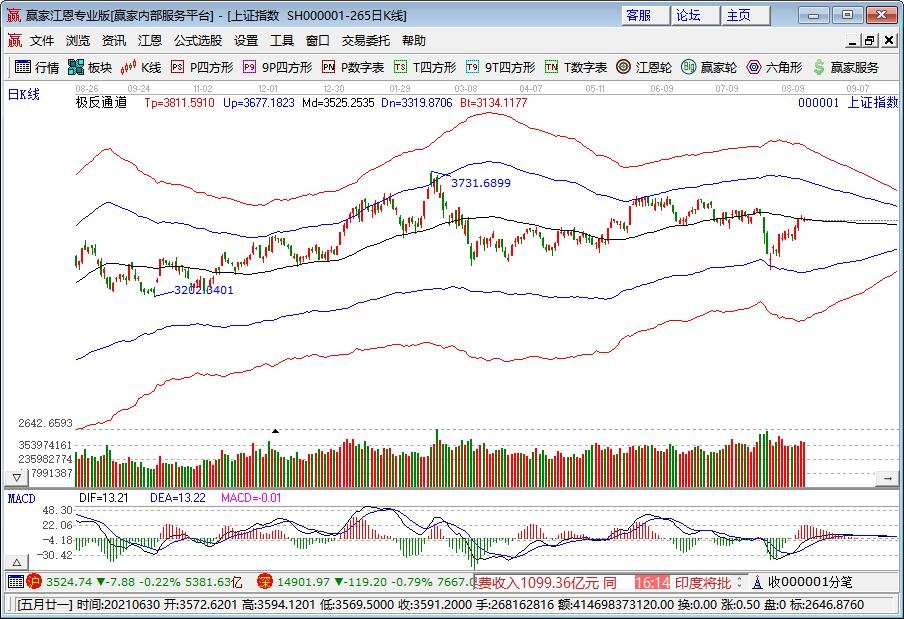Select the T四方形 time square tool
This screenshot has width=904, height=619.
click(x=424, y=67)
